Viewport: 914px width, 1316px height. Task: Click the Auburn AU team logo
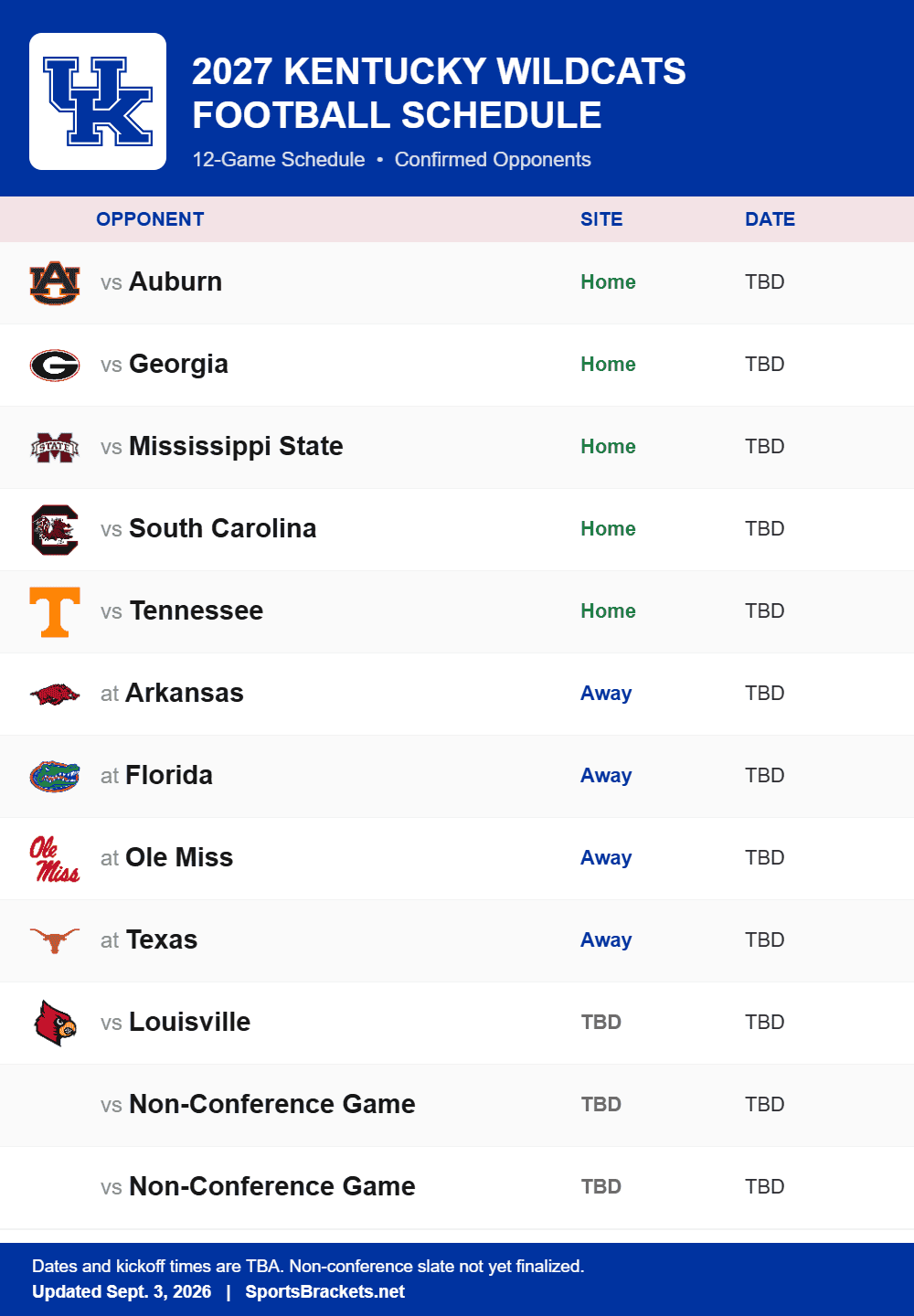coord(55,282)
